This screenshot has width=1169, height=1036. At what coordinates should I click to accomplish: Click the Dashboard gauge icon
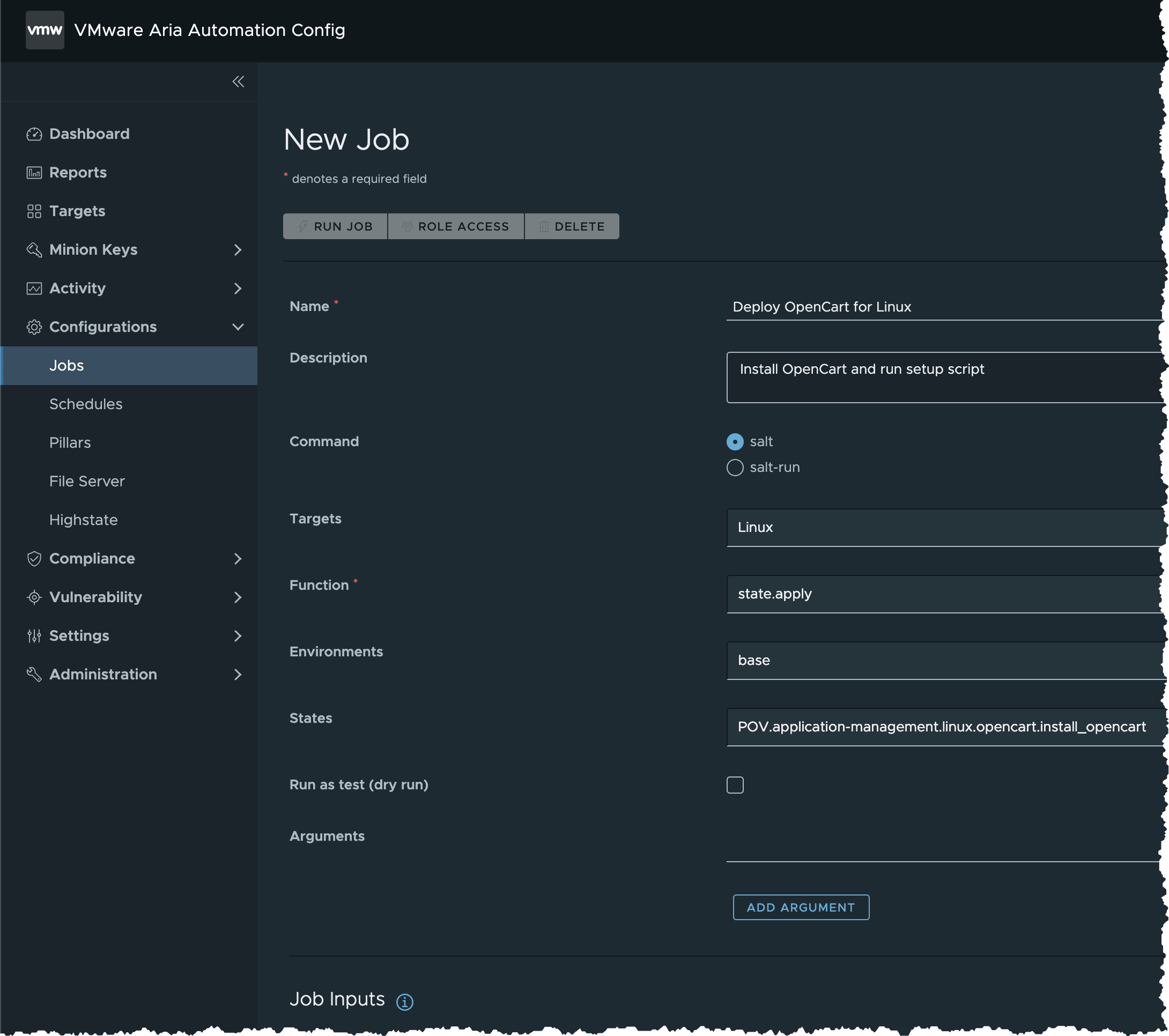click(34, 134)
